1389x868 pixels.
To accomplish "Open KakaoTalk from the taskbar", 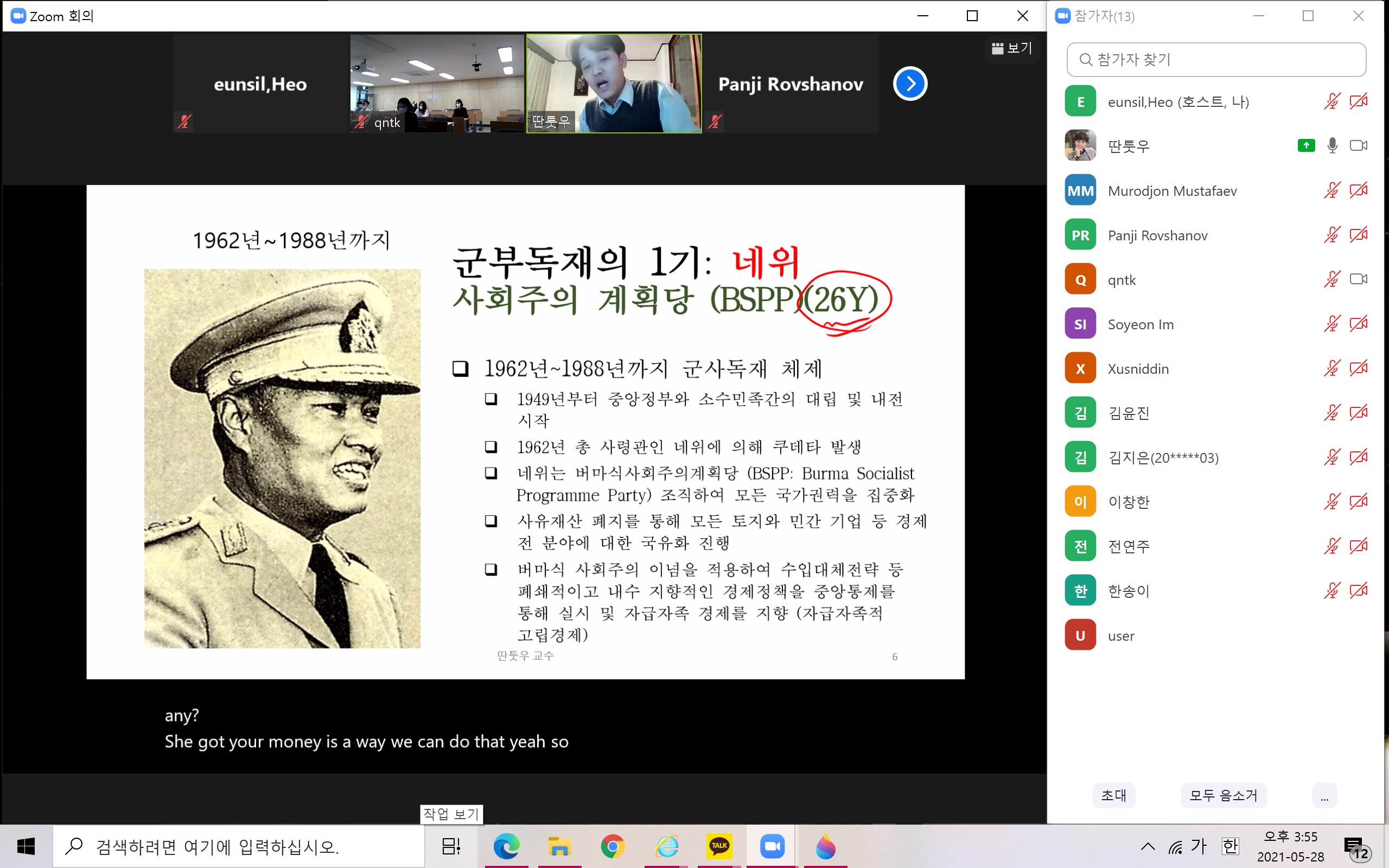I will [x=719, y=846].
